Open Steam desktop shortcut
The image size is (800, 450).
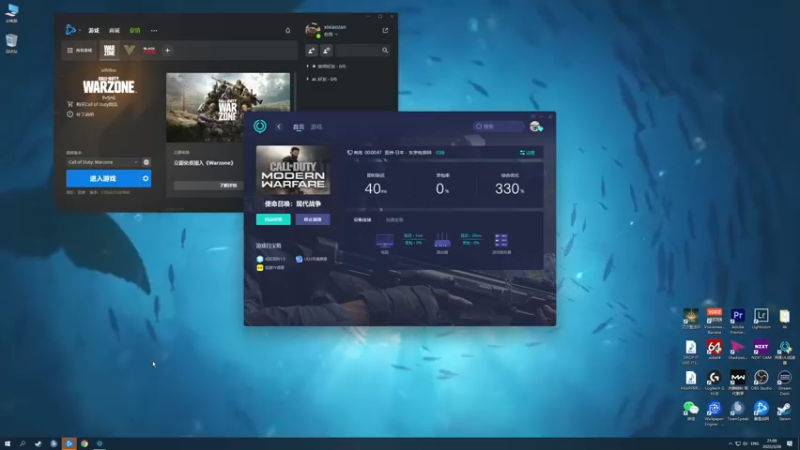(x=784, y=411)
